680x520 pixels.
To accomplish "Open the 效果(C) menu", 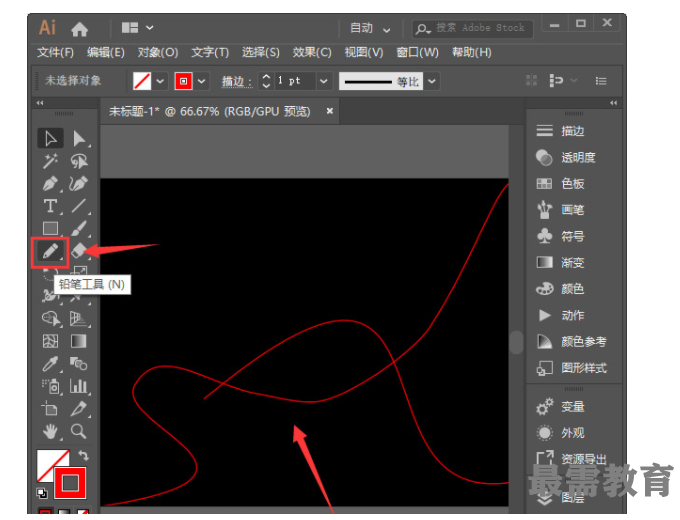I will tap(312, 52).
